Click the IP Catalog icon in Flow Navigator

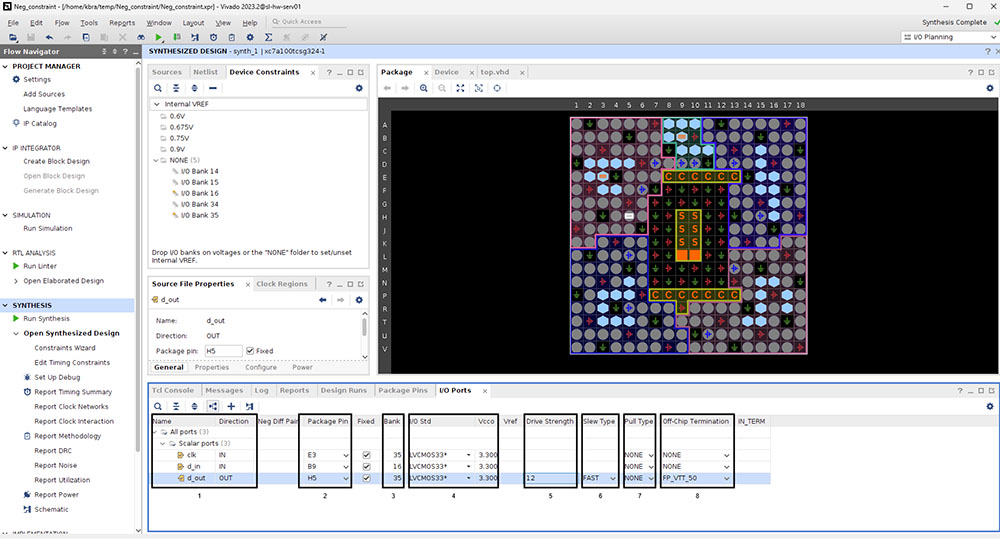coord(16,123)
